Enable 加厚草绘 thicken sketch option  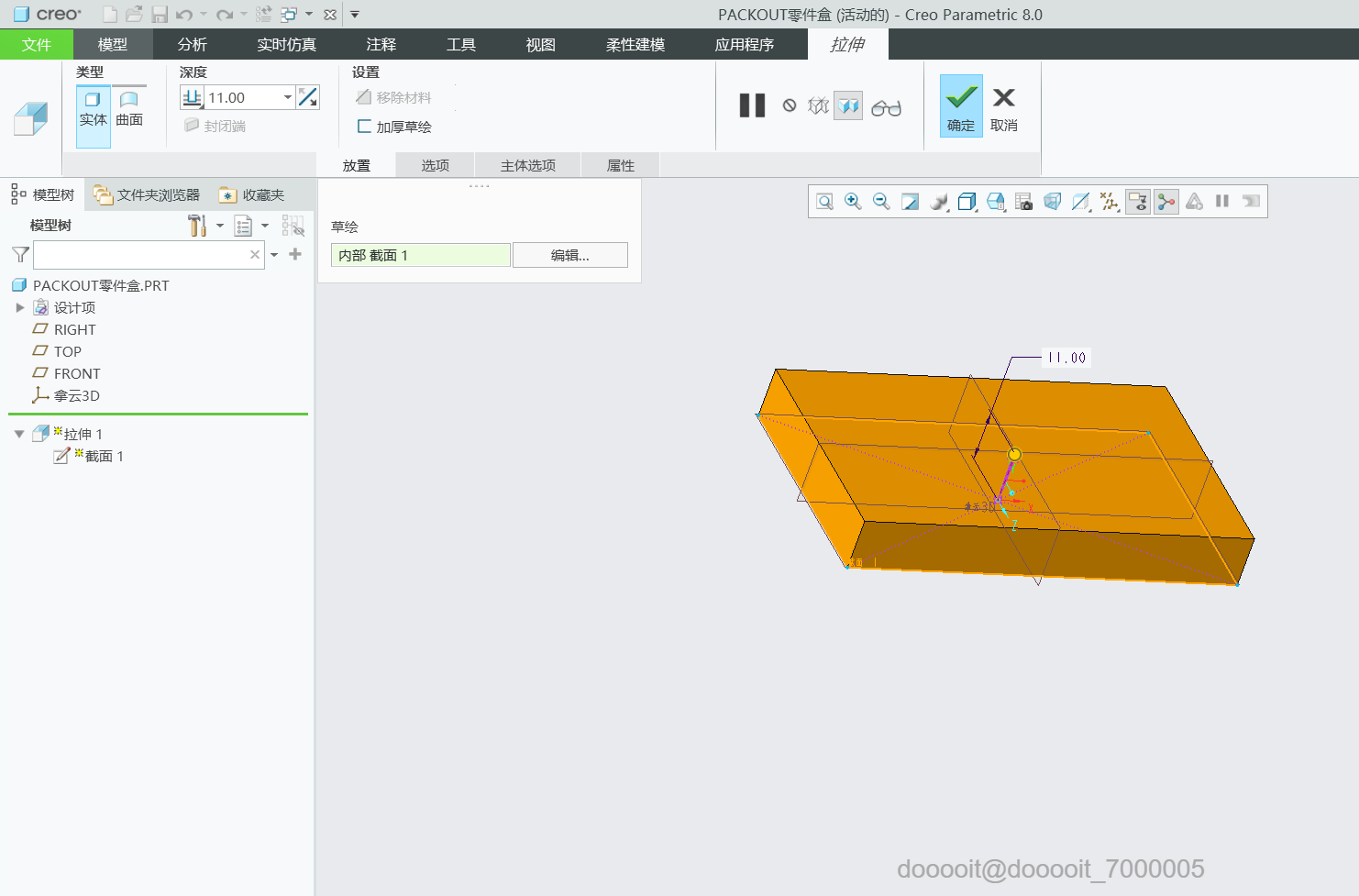(365, 127)
